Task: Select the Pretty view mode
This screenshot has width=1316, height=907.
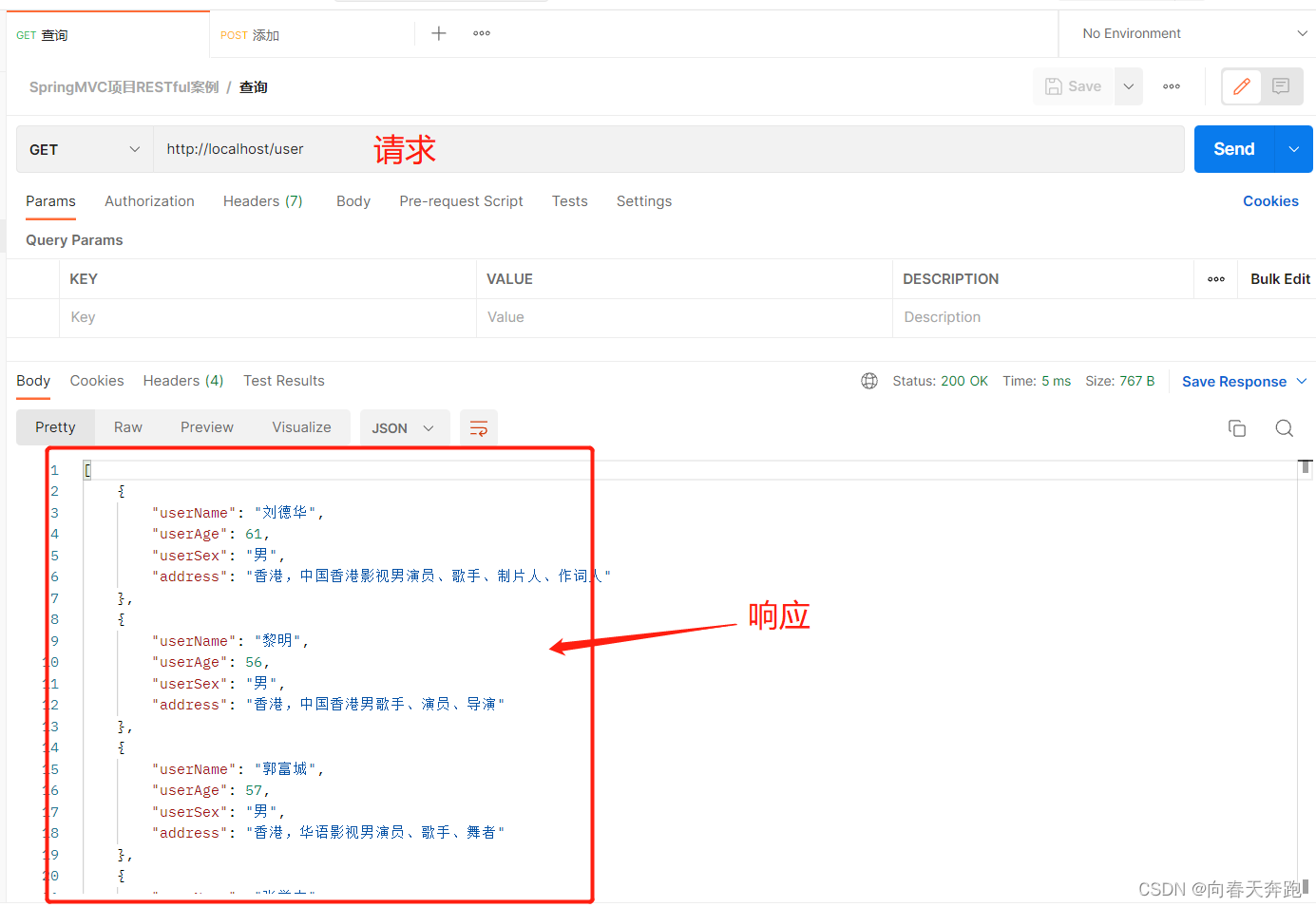Action: click(x=55, y=427)
